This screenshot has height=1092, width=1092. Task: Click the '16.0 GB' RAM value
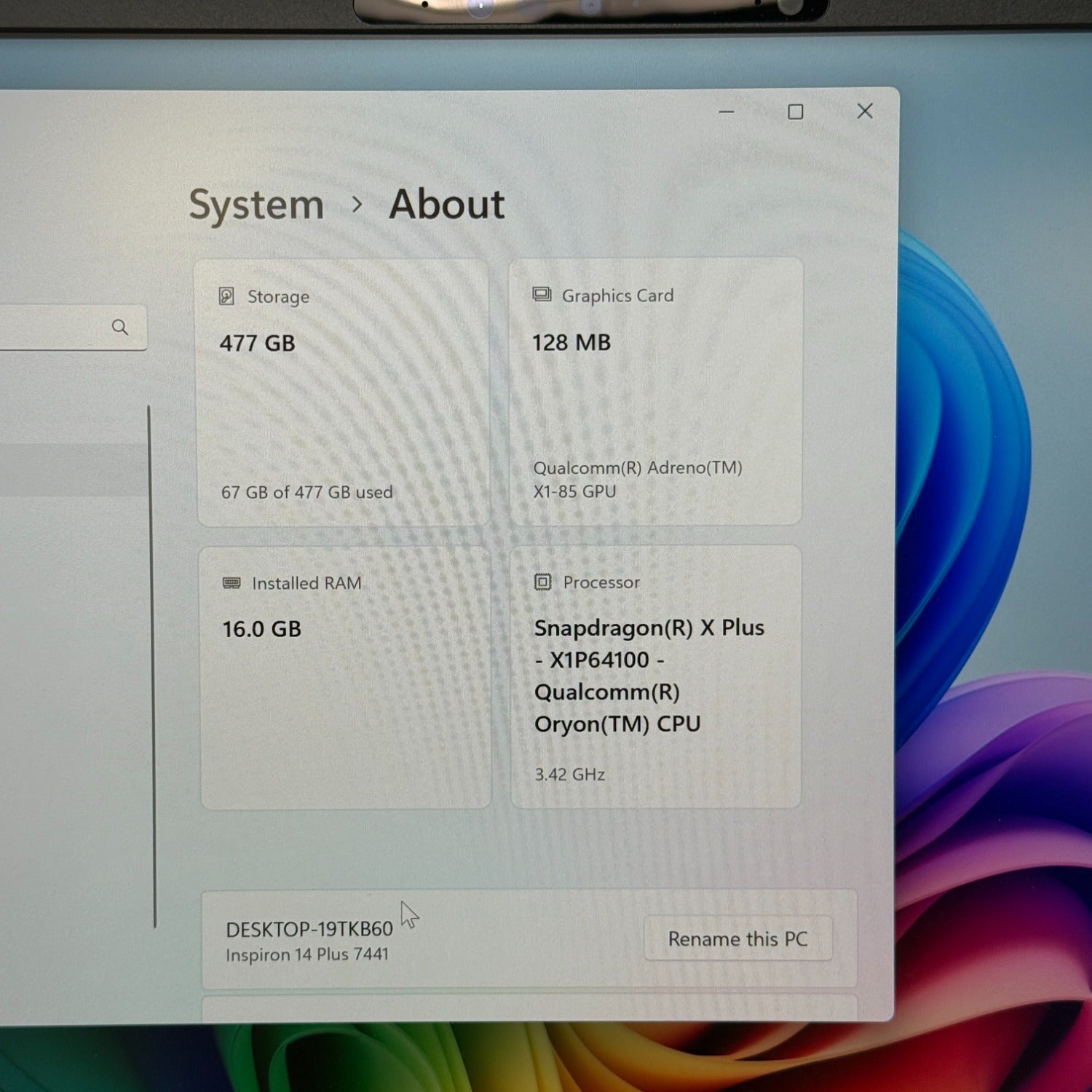point(262,629)
